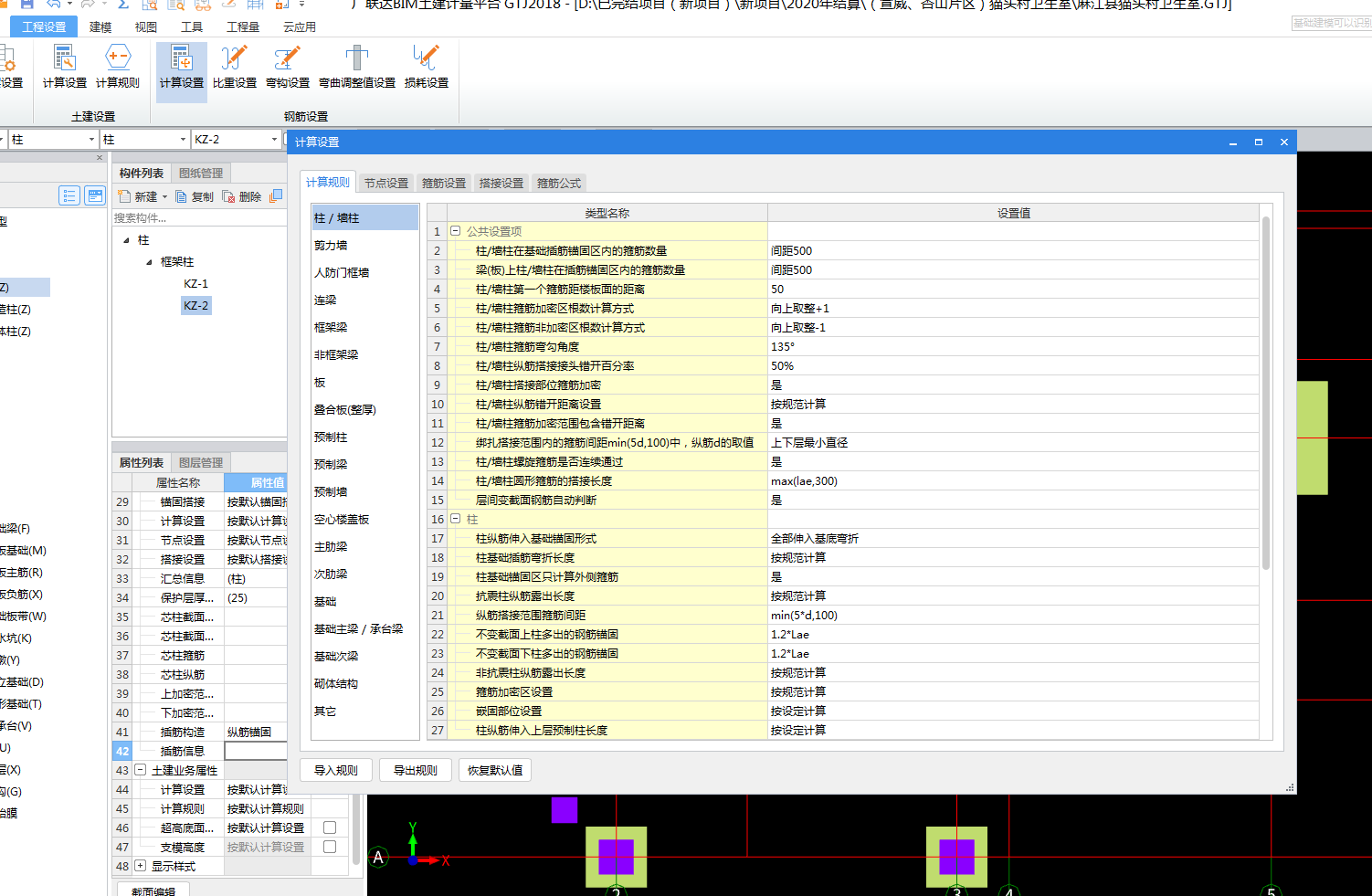Open the 云应用 ribbon tab
Screen dimensions: 1372x896
click(300, 27)
